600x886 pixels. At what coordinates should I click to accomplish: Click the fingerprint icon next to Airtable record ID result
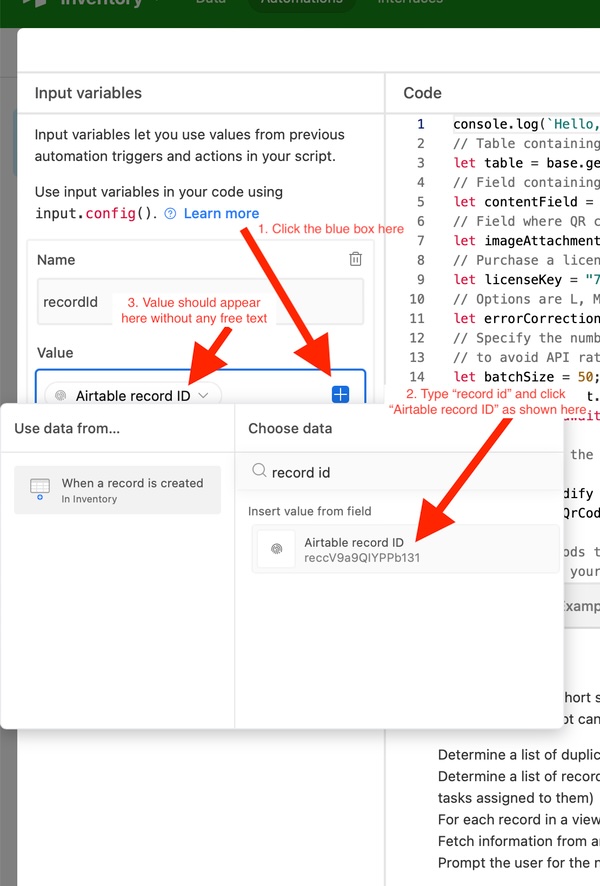276,549
